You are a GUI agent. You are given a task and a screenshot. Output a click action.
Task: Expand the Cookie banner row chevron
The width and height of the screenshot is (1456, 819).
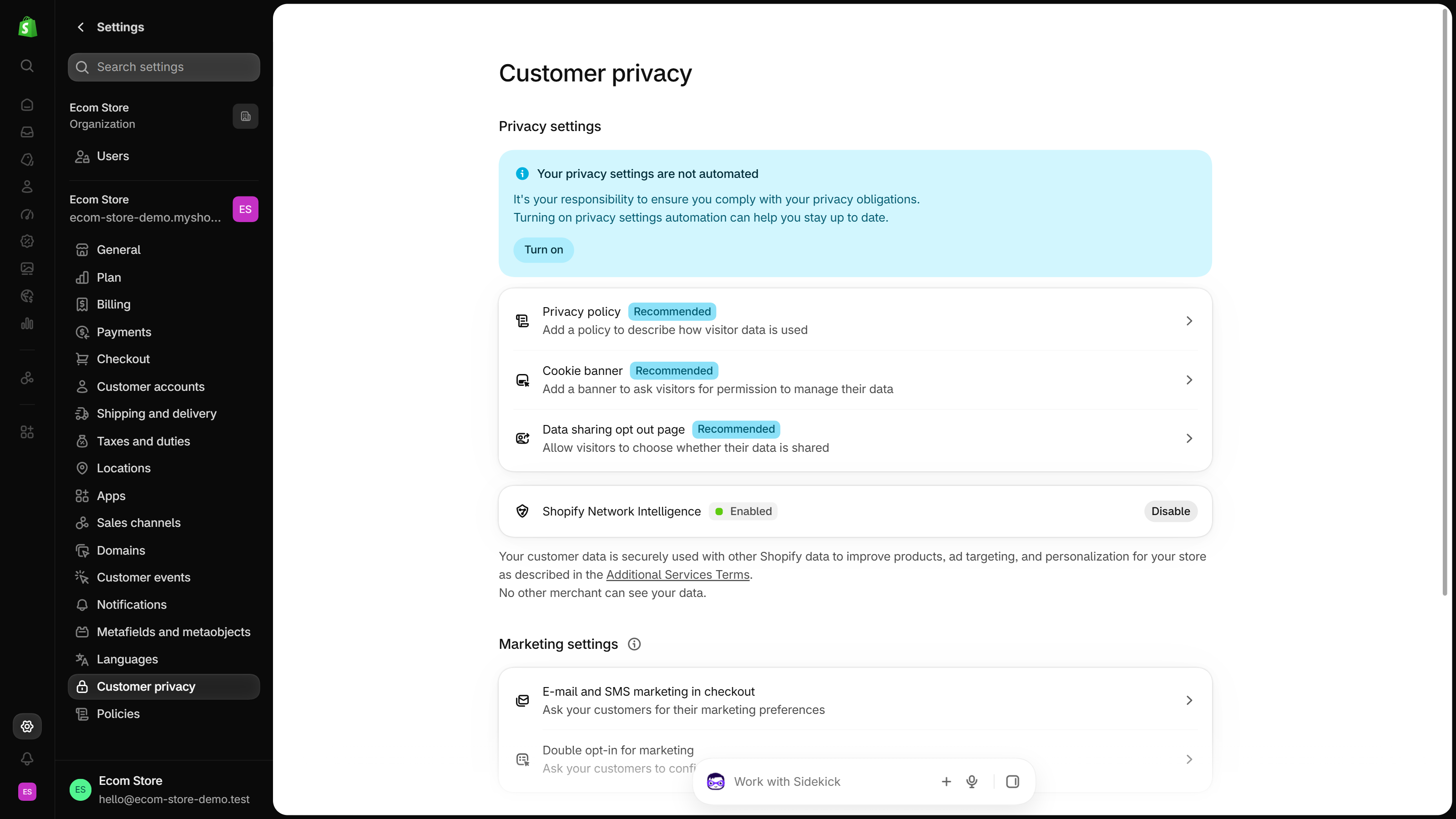(1189, 380)
